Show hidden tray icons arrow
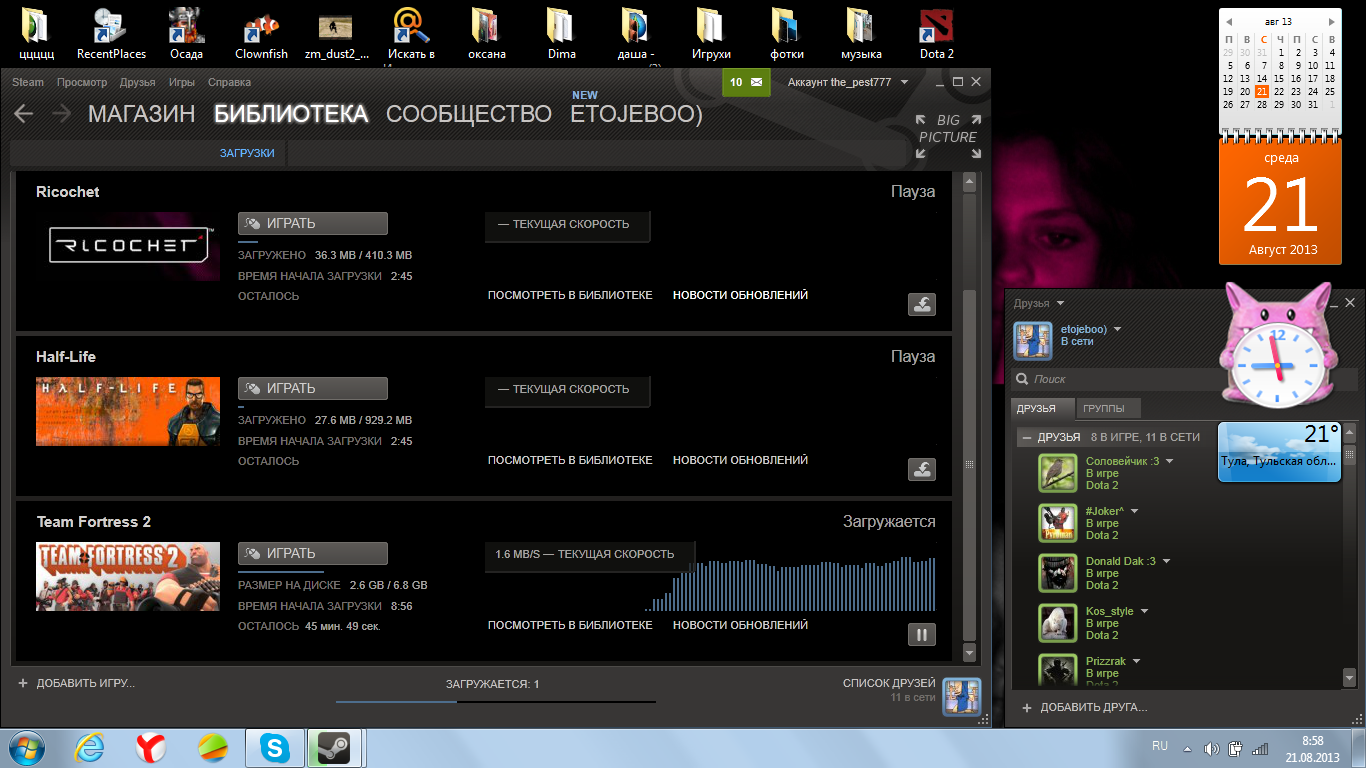The width and height of the screenshot is (1366, 768). pyautogui.click(x=1187, y=748)
